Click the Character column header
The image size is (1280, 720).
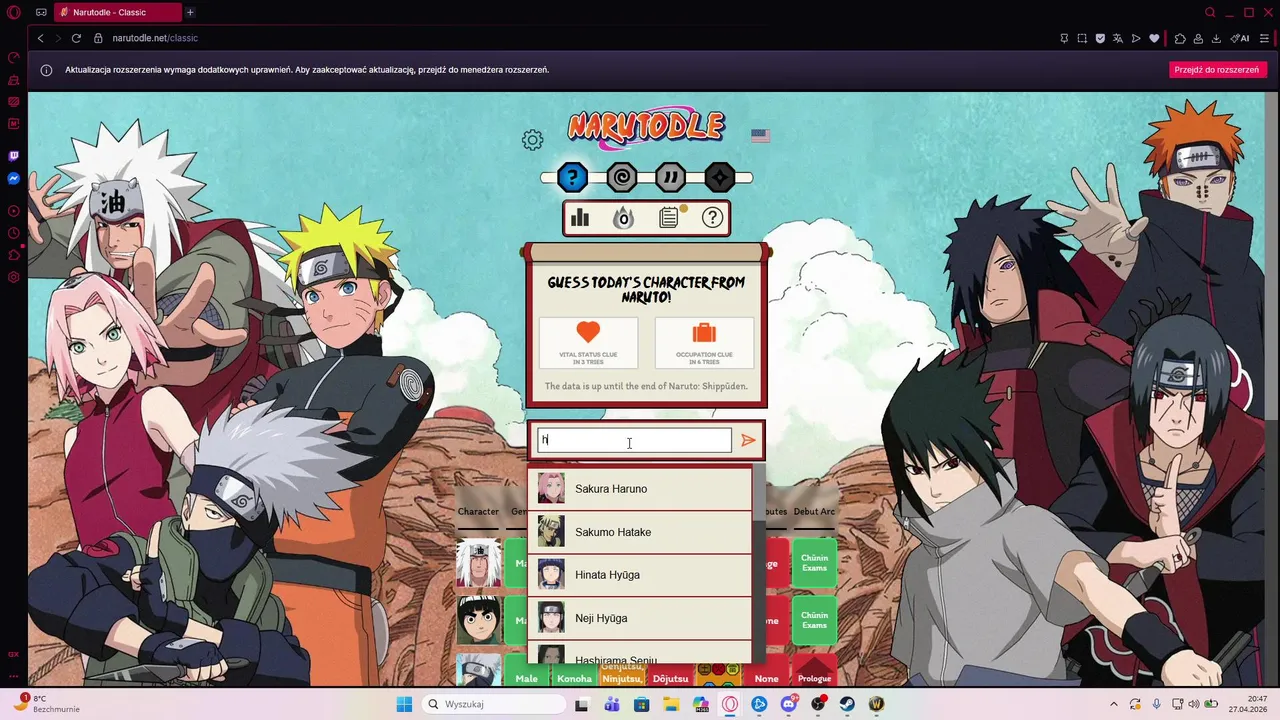click(478, 512)
